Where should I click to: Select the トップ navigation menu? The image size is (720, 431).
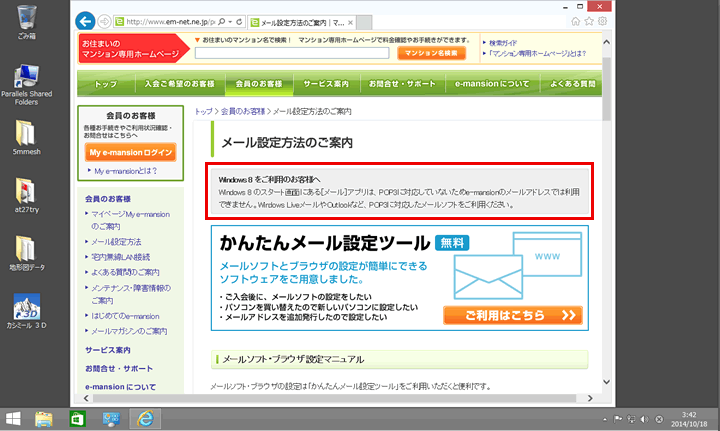pos(106,84)
